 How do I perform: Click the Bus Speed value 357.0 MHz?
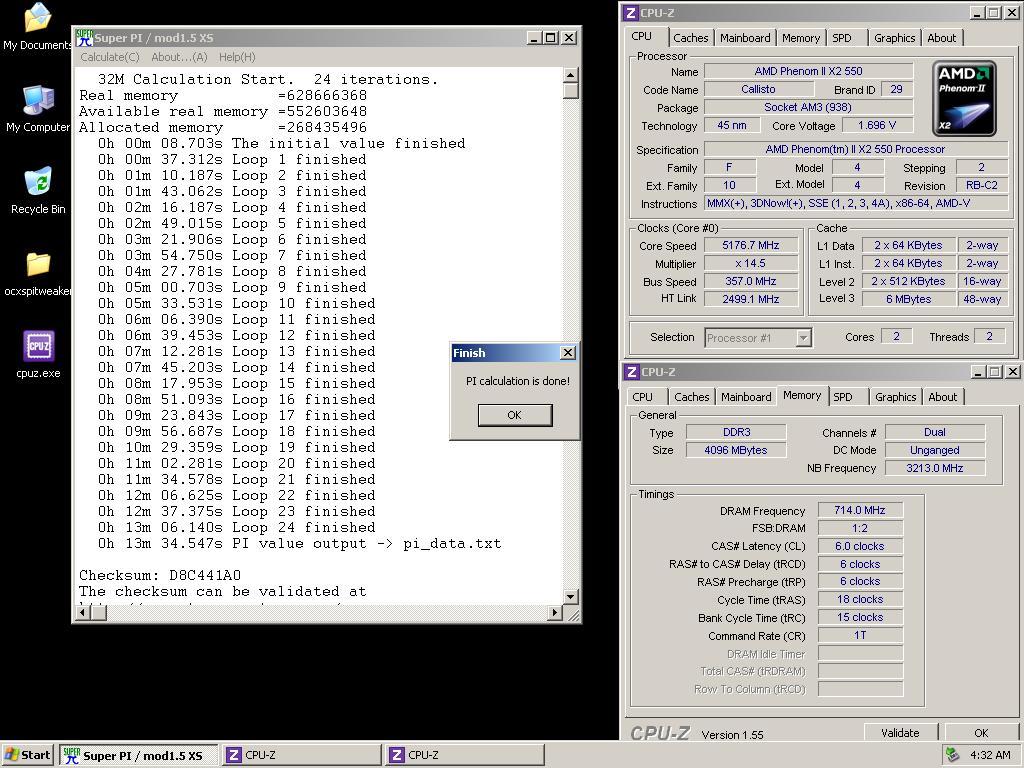[751, 281]
